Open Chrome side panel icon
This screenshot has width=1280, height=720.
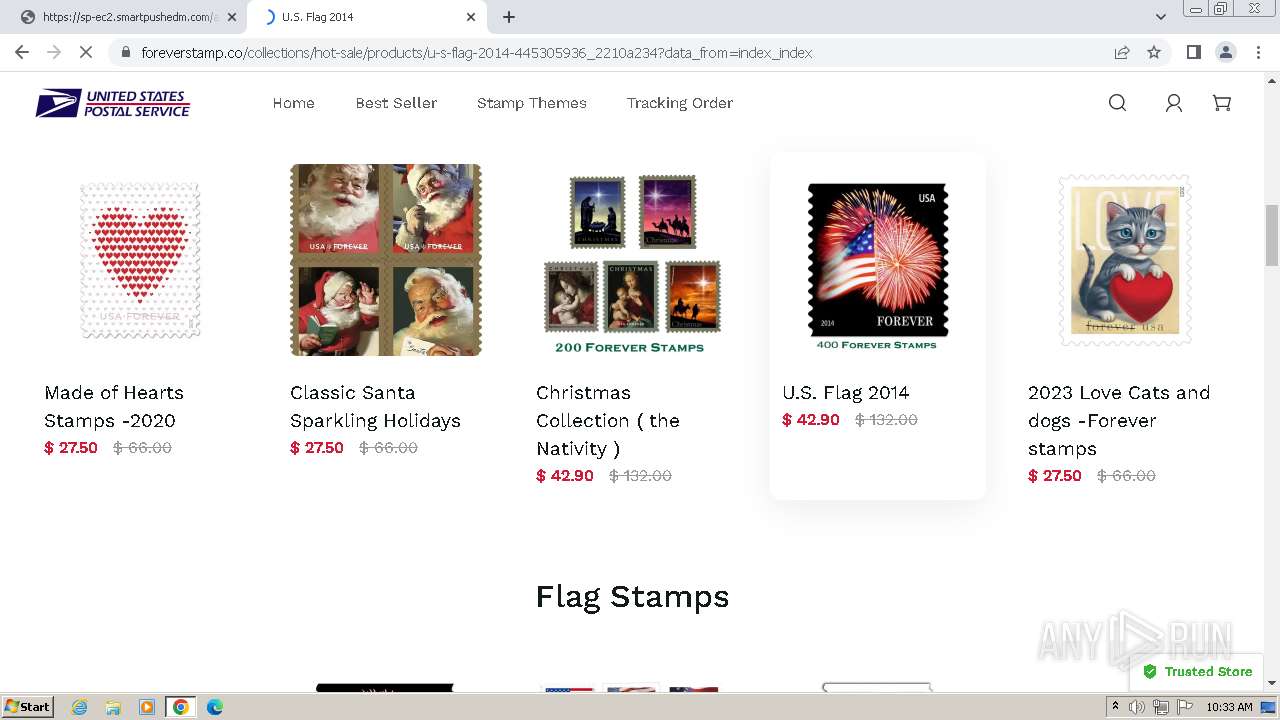click(x=1193, y=52)
